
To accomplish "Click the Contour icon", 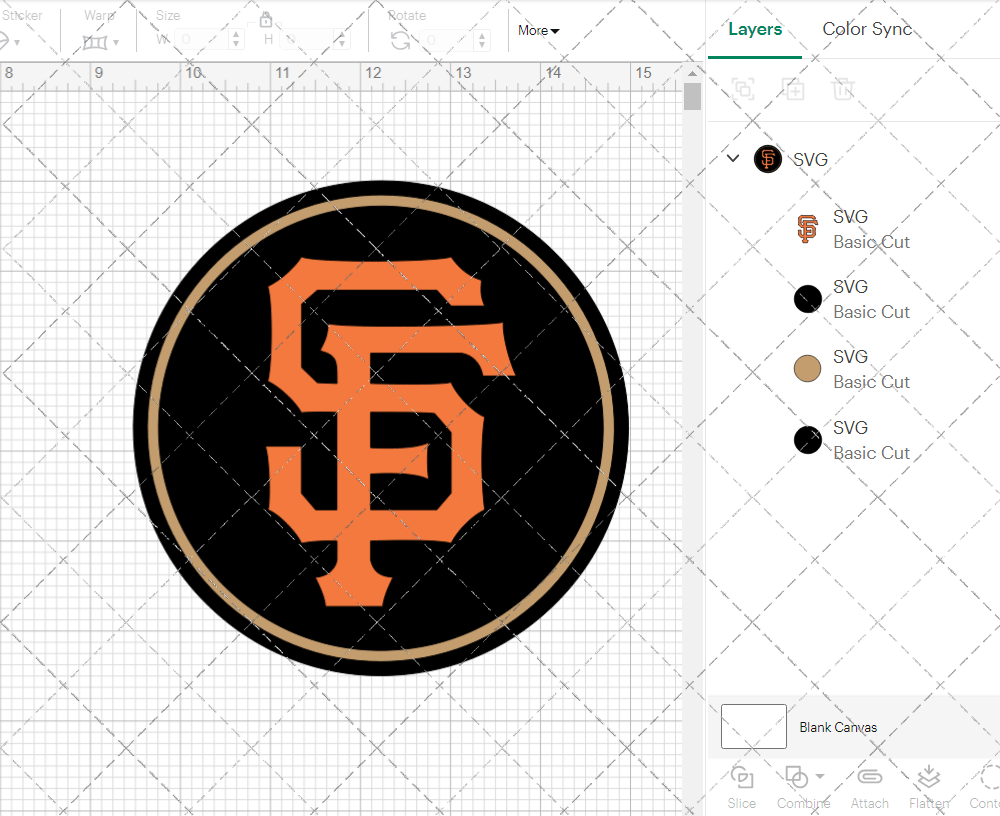I will [988, 778].
